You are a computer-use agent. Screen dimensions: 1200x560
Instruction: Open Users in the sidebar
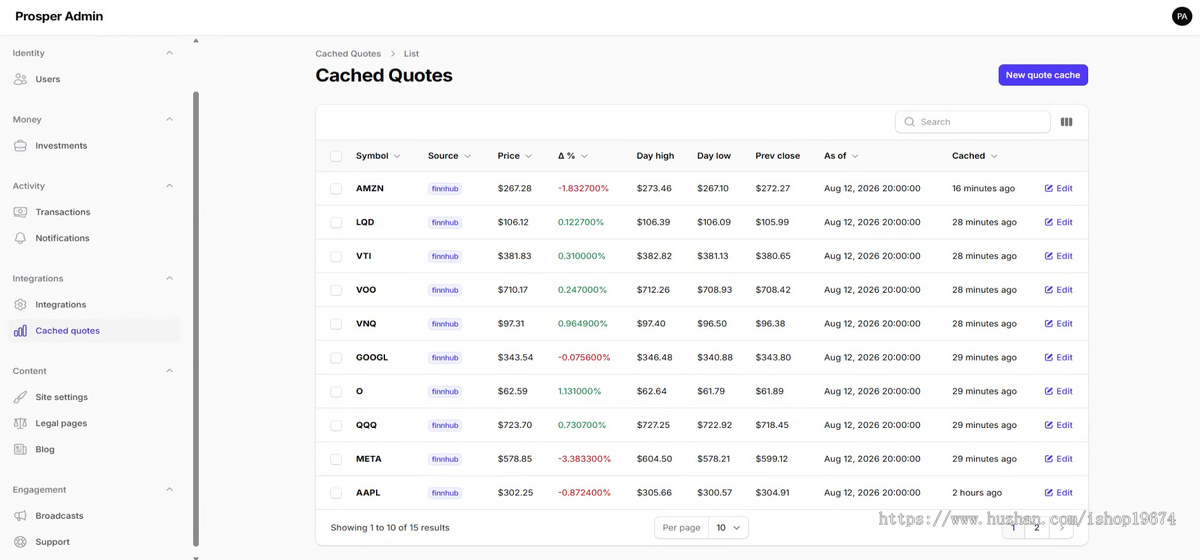tap(95, 79)
